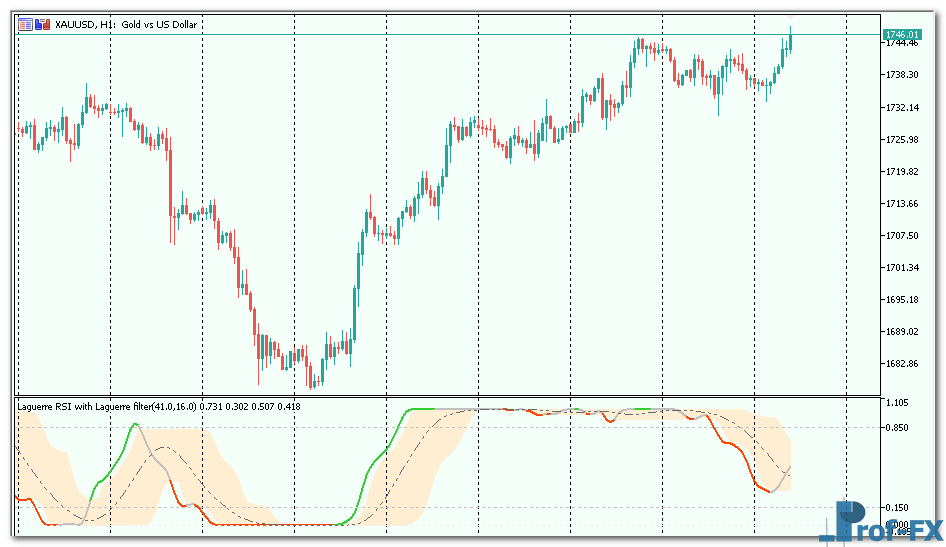
Task: Click the 1713.66 price axis label
Action: pos(902,204)
